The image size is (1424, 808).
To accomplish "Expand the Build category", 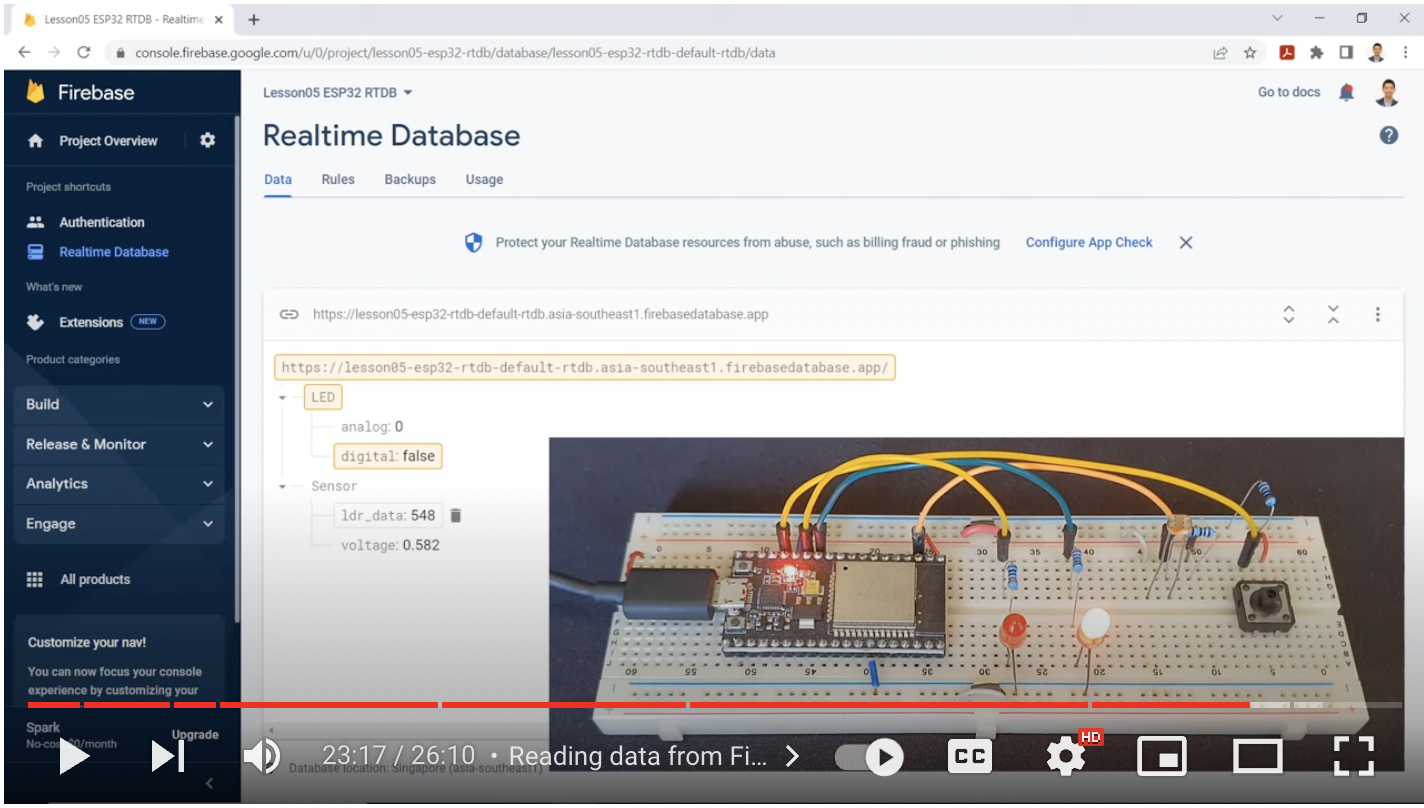I will click(119, 404).
